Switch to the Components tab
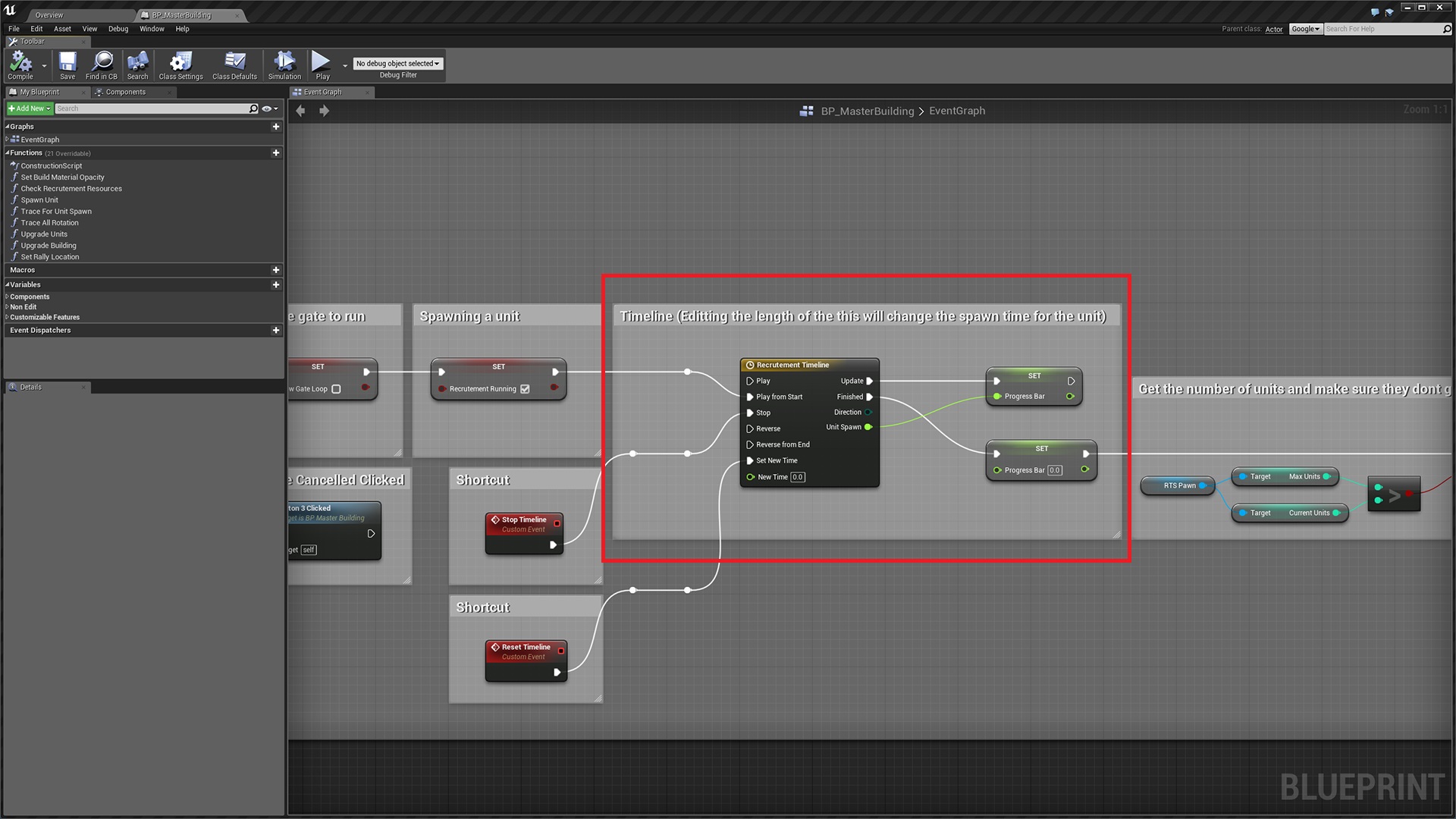 pyautogui.click(x=125, y=93)
